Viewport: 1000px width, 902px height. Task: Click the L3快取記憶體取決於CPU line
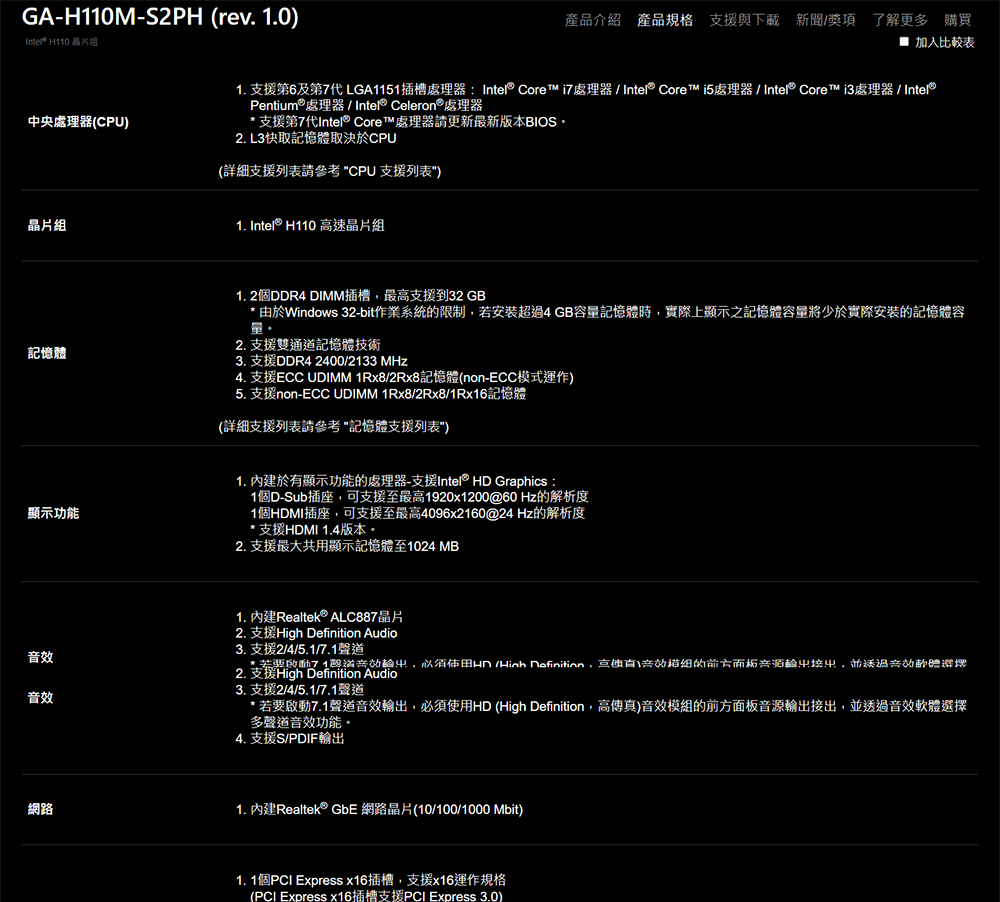323,138
